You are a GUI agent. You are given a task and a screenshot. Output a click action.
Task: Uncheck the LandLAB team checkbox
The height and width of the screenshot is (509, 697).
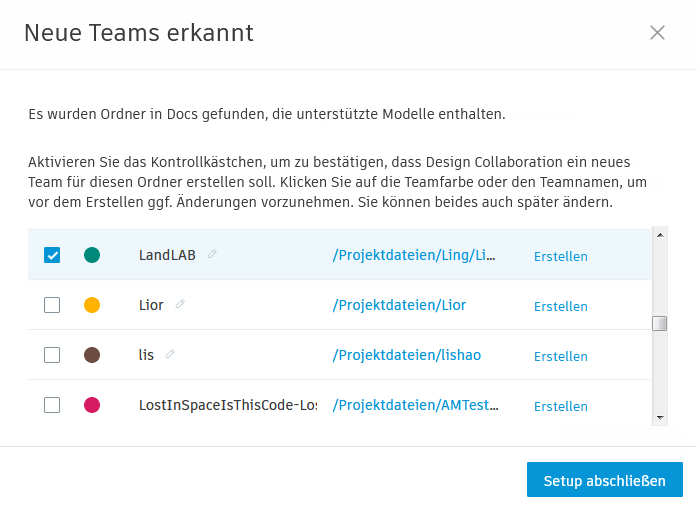pyautogui.click(x=52, y=255)
